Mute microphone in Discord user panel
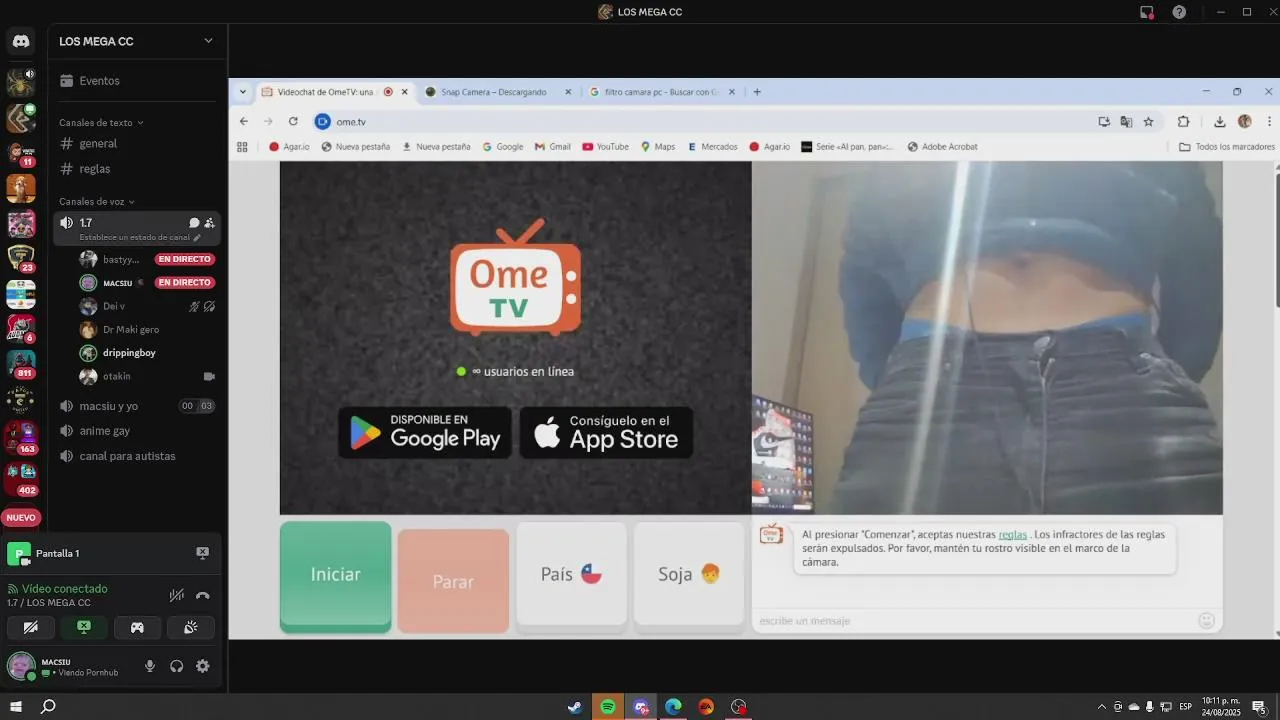This screenshot has width=1280, height=720. 150,666
